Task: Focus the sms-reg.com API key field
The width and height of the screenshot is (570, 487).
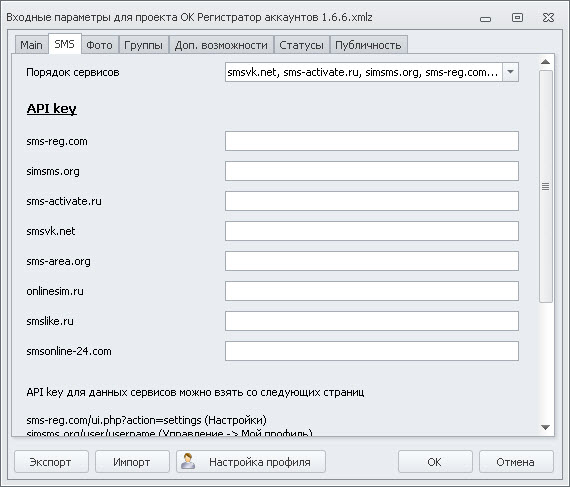Action: click(372, 141)
